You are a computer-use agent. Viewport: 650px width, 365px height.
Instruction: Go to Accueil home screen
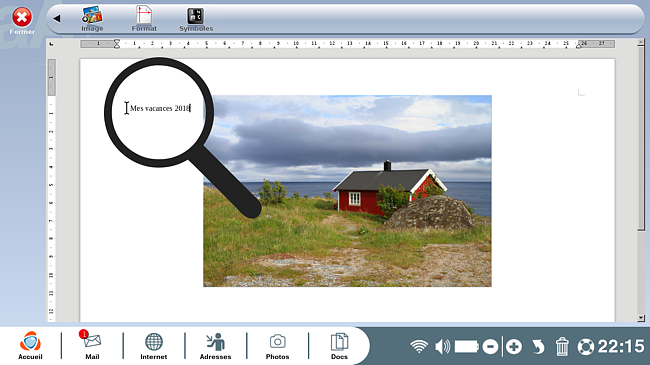click(30, 345)
